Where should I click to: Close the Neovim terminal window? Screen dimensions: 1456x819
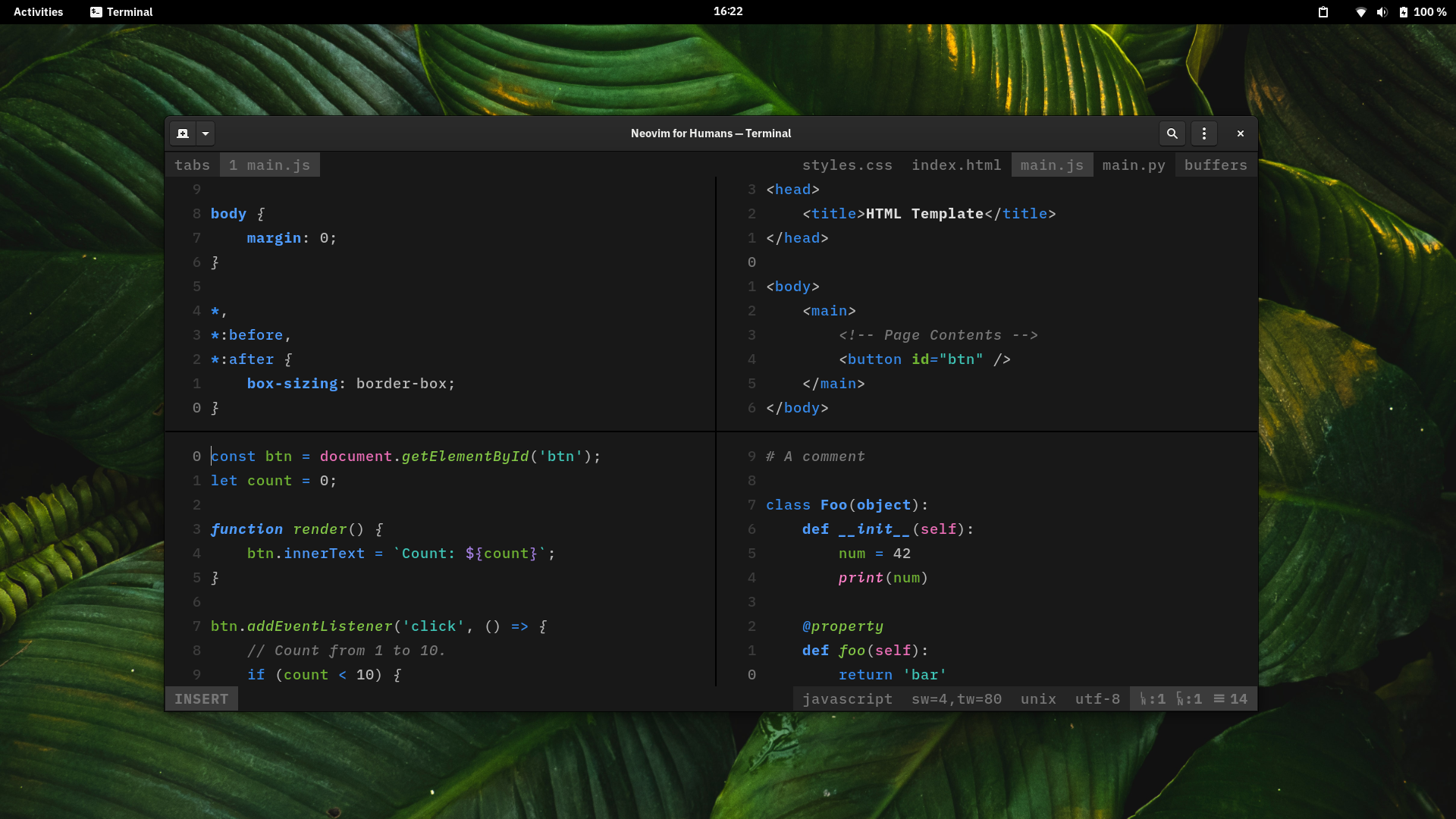pyautogui.click(x=1241, y=133)
